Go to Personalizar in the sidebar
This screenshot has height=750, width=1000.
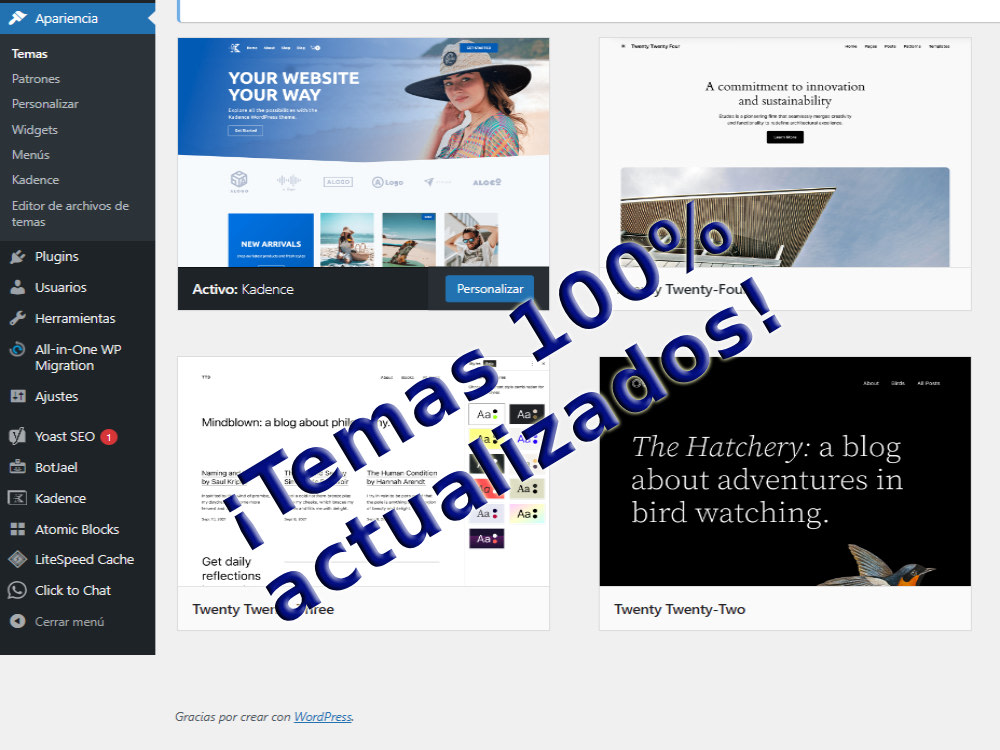(45, 104)
